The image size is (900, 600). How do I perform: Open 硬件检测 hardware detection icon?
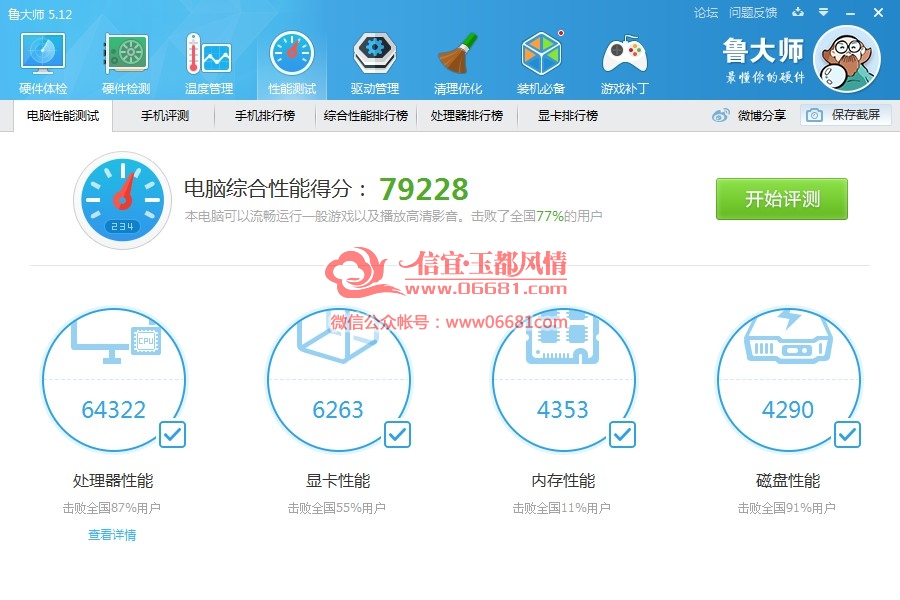(x=126, y=53)
